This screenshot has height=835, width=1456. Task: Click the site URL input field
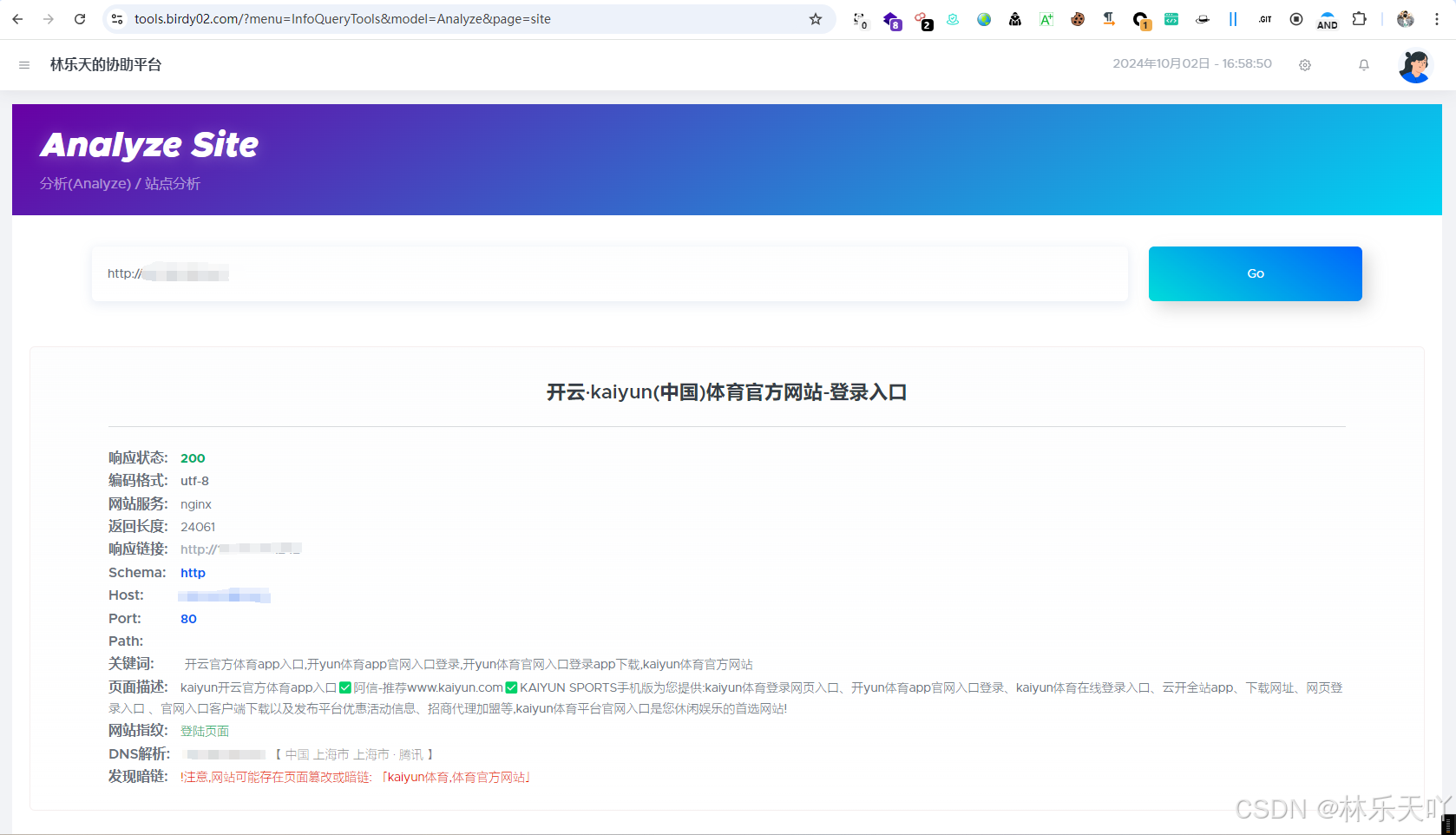[610, 274]
